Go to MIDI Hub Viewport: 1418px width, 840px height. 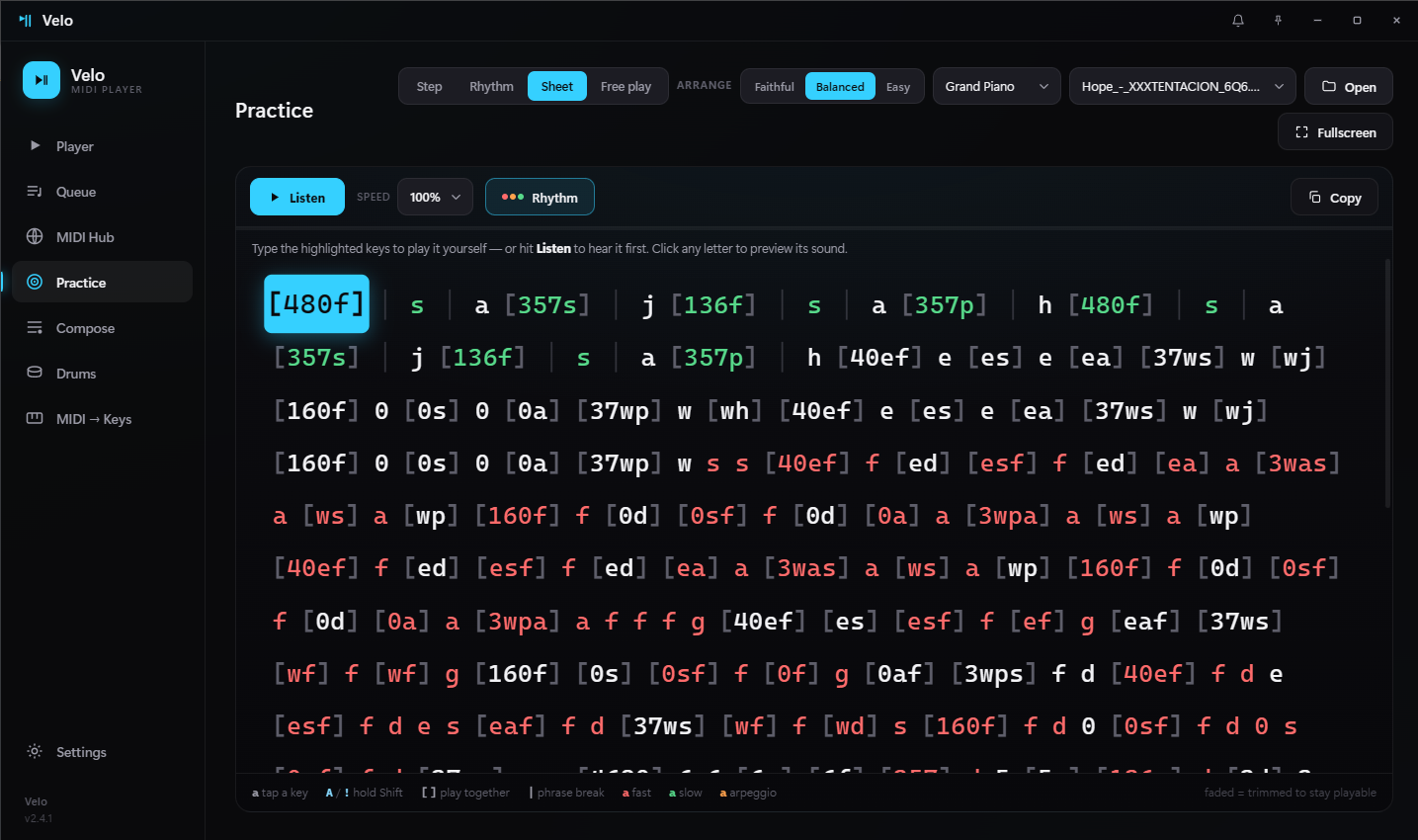point(102,236)
